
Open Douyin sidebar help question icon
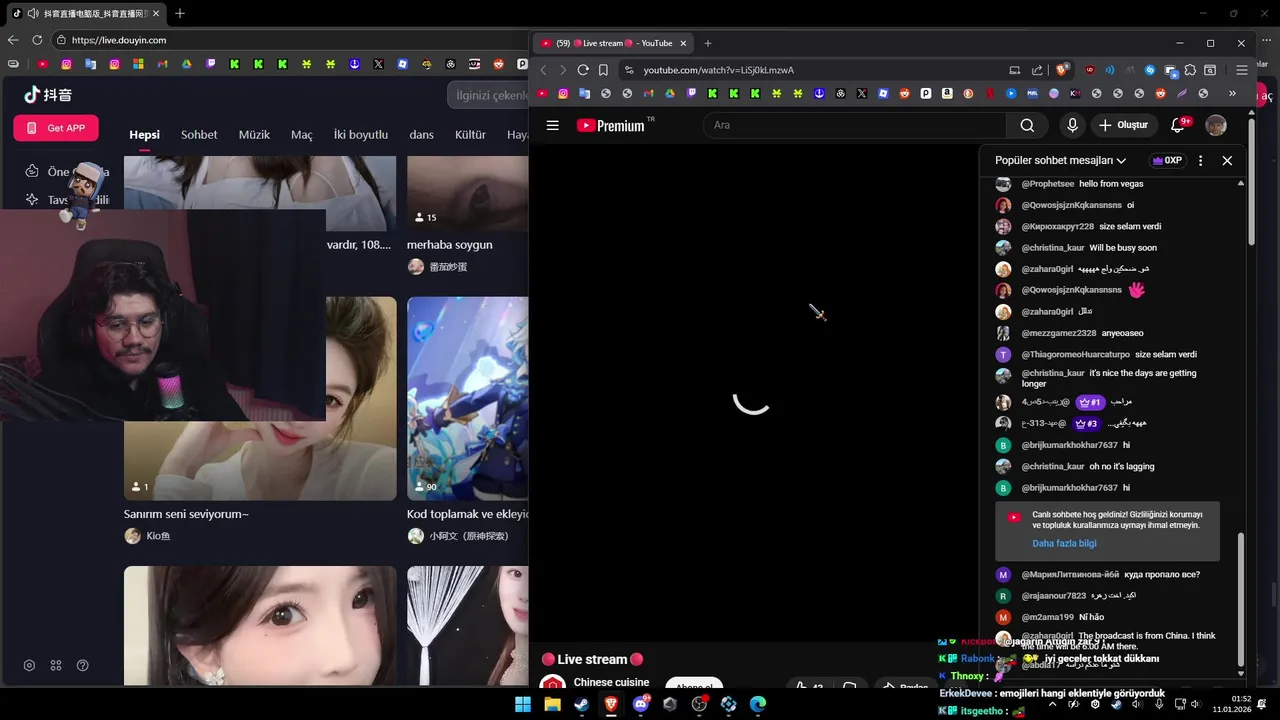click(x=83, y=665)
